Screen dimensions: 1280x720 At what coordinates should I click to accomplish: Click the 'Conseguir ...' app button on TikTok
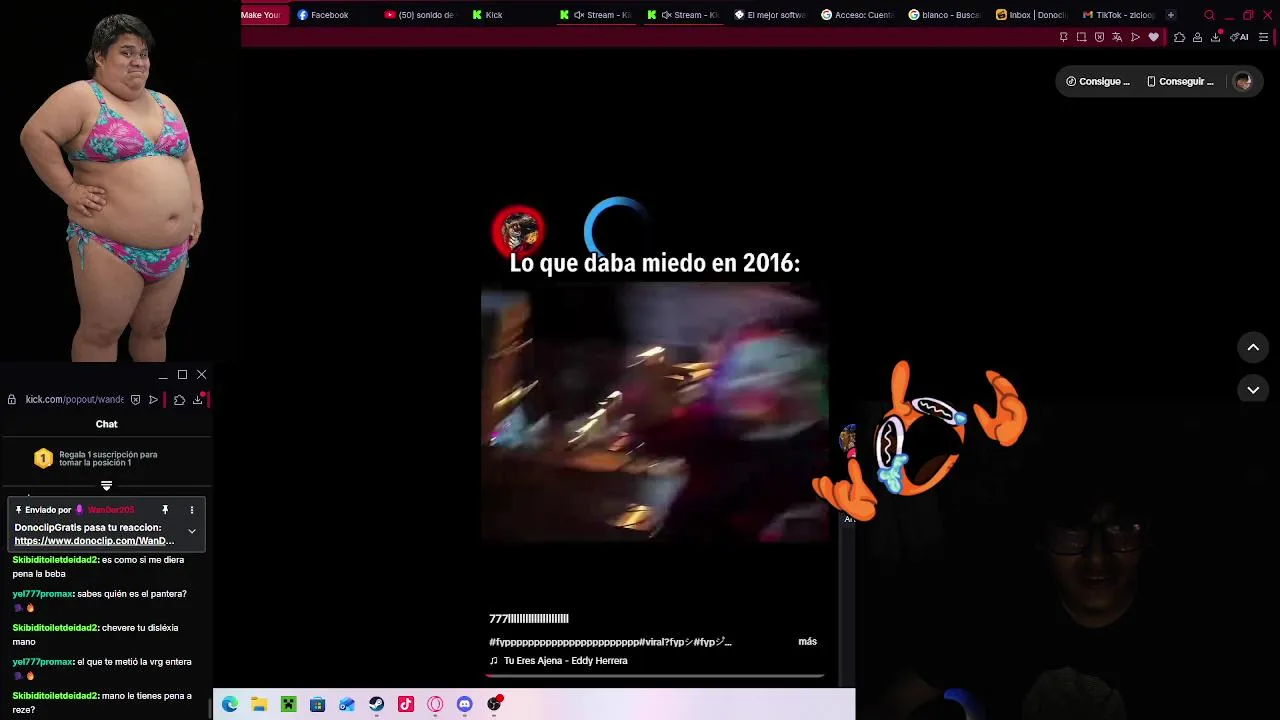[1180, 82]
